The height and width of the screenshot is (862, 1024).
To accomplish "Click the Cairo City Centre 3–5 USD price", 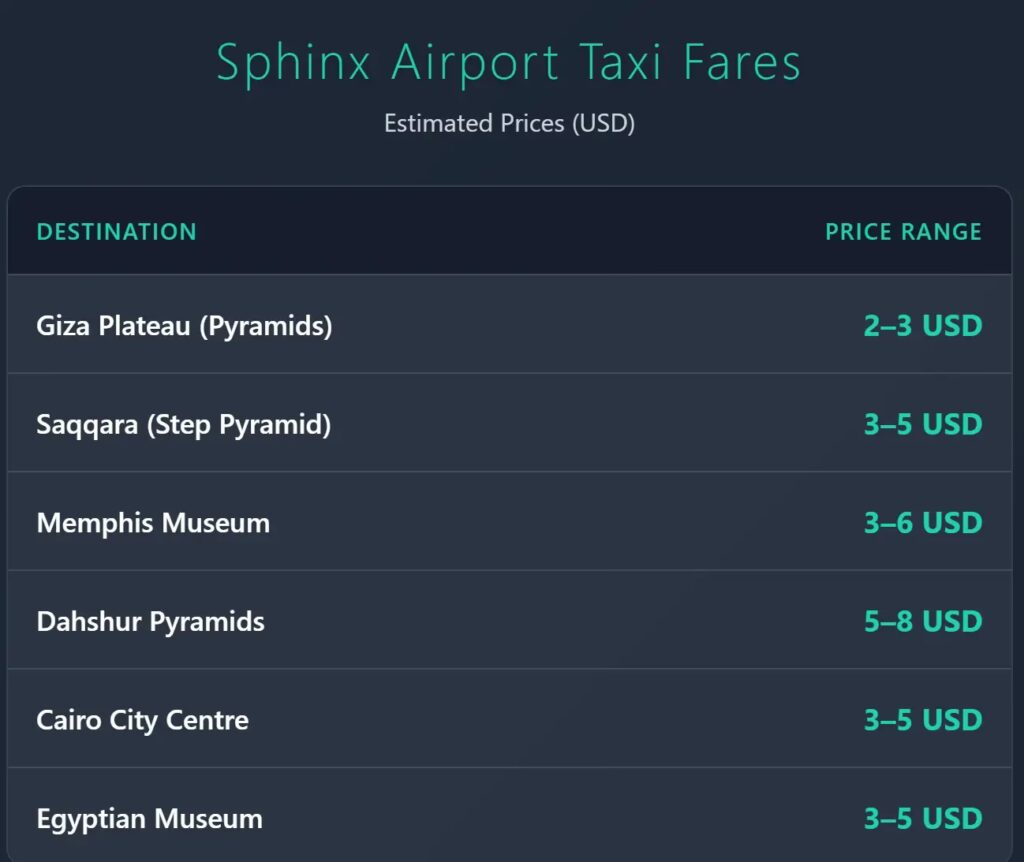I will click(x=922, y=720).
